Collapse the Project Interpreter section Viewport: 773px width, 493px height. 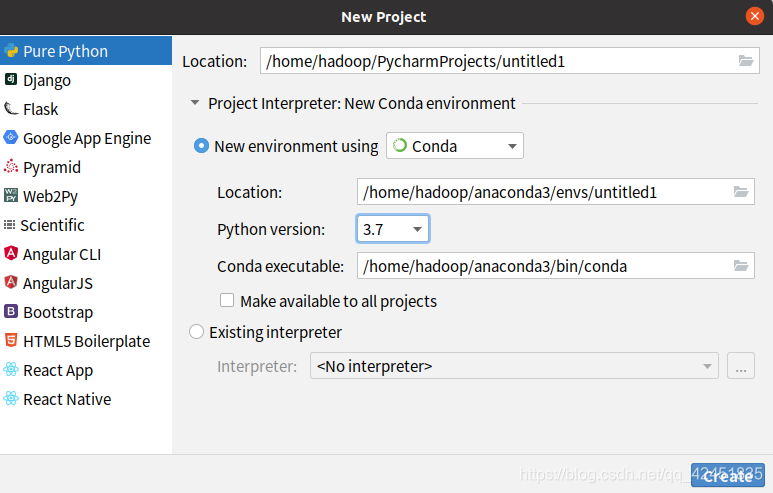(x=195, y=103)
